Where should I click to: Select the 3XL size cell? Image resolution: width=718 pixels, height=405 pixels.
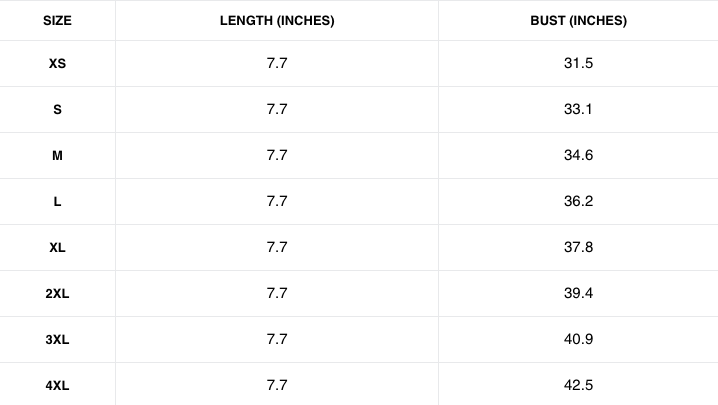[57, 340]
